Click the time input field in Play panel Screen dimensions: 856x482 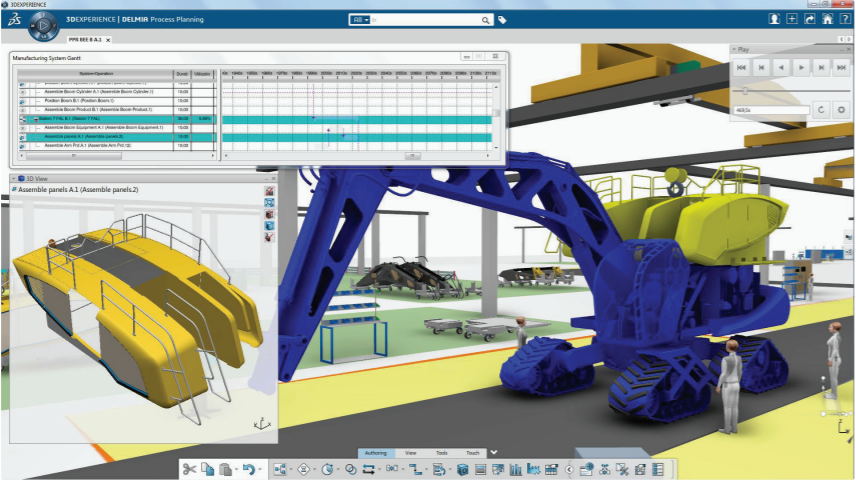point(768,109)
